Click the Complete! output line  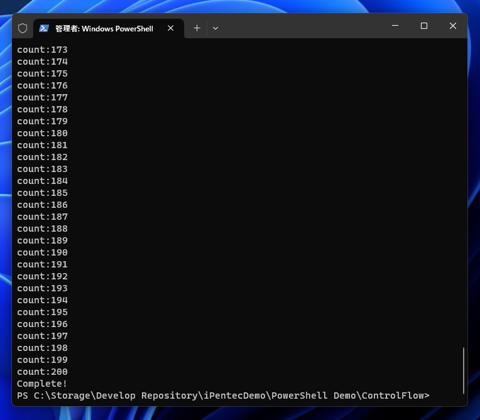point(42,384)
